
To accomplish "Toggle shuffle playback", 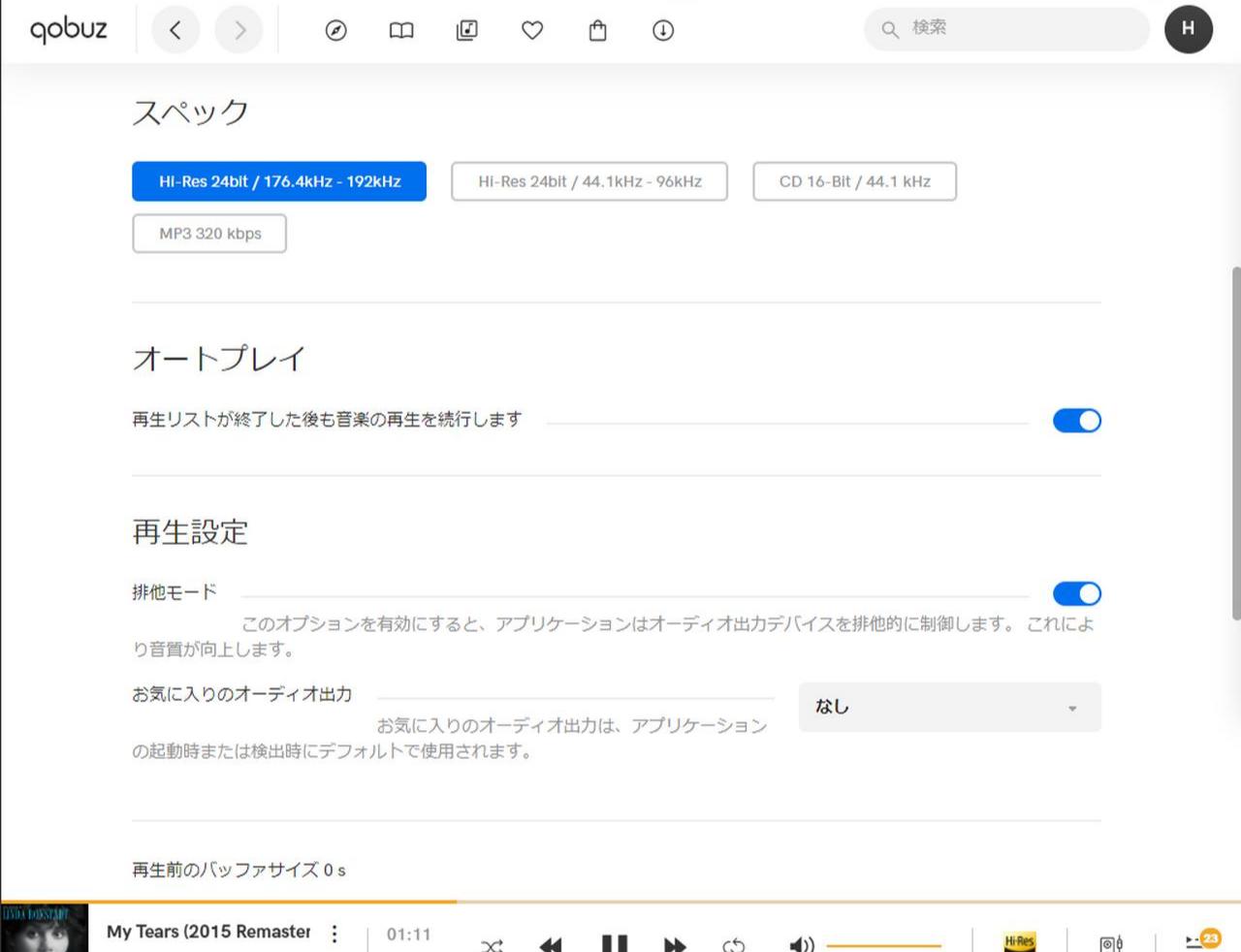I will [492, 945].
